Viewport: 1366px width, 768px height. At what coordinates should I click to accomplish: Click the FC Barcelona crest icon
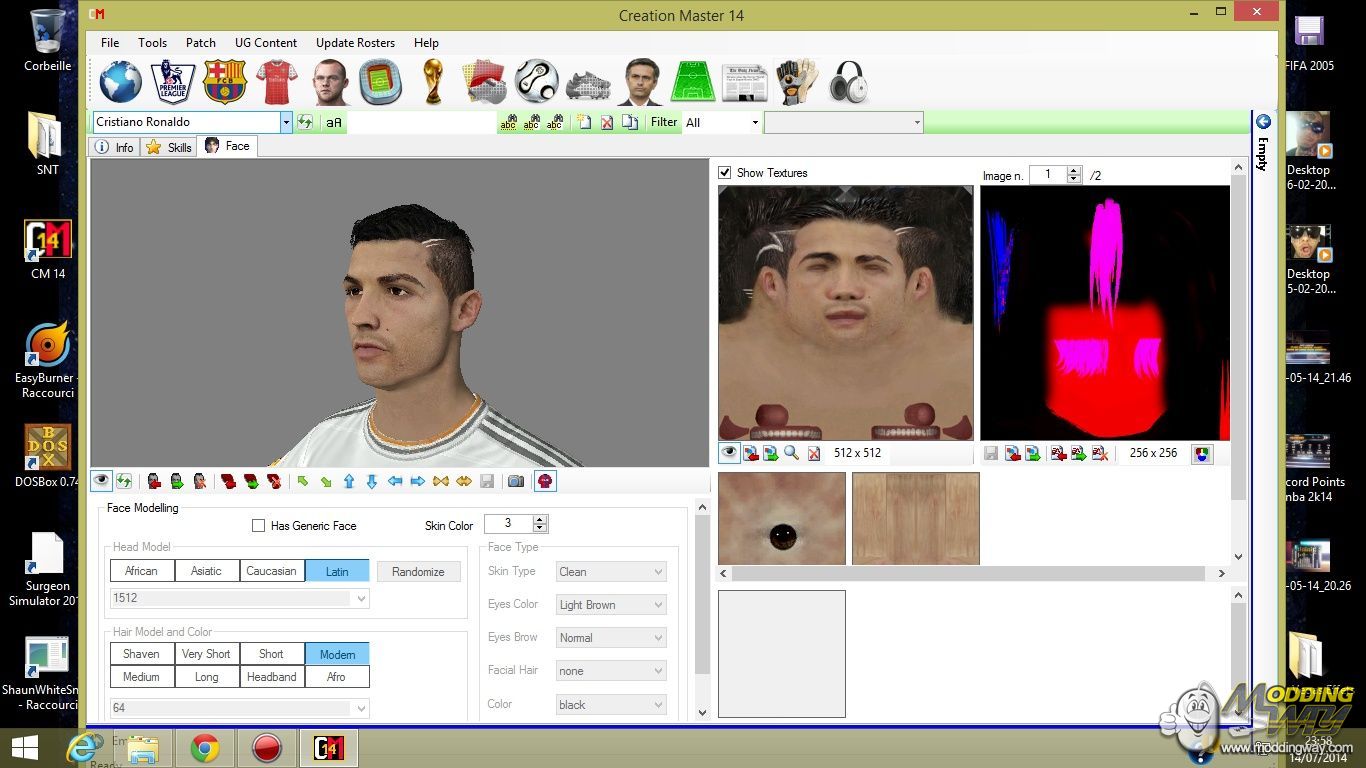[x=225, y=82]
